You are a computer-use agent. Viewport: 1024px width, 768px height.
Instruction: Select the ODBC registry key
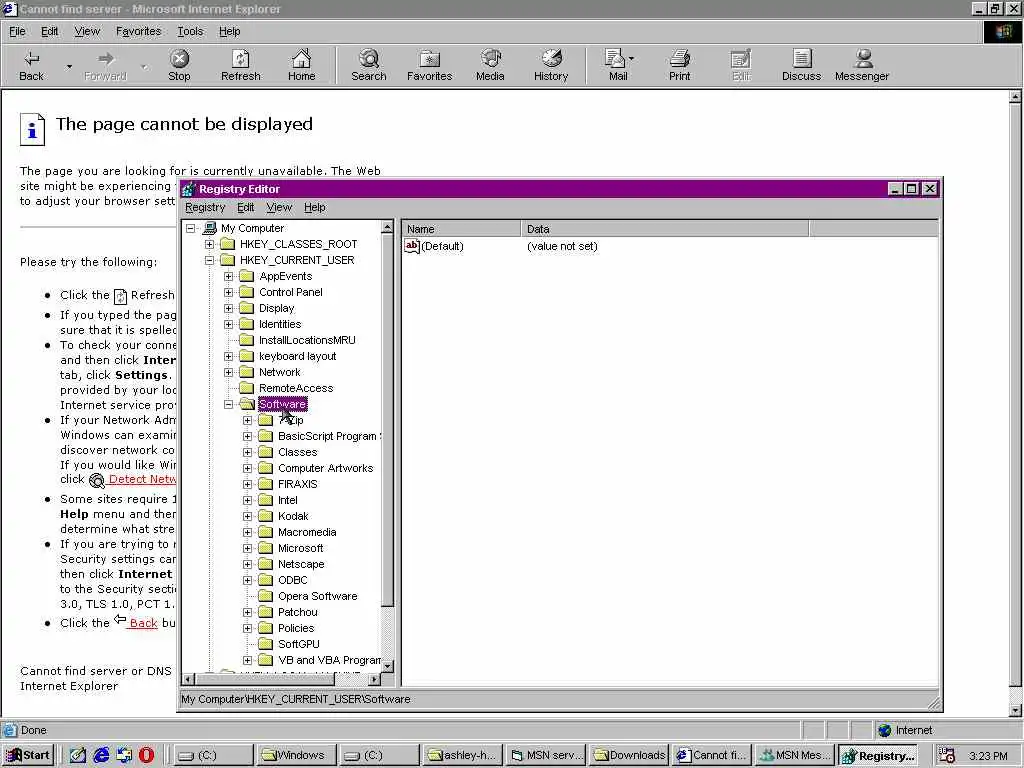[293, 580]
